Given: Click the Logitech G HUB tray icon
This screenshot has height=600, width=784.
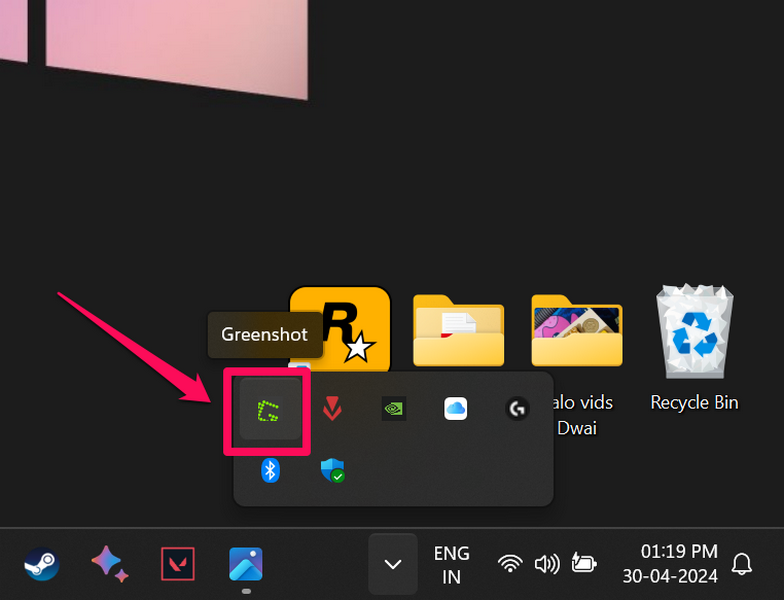Looking at the screenshot, I should pos(516,409).
